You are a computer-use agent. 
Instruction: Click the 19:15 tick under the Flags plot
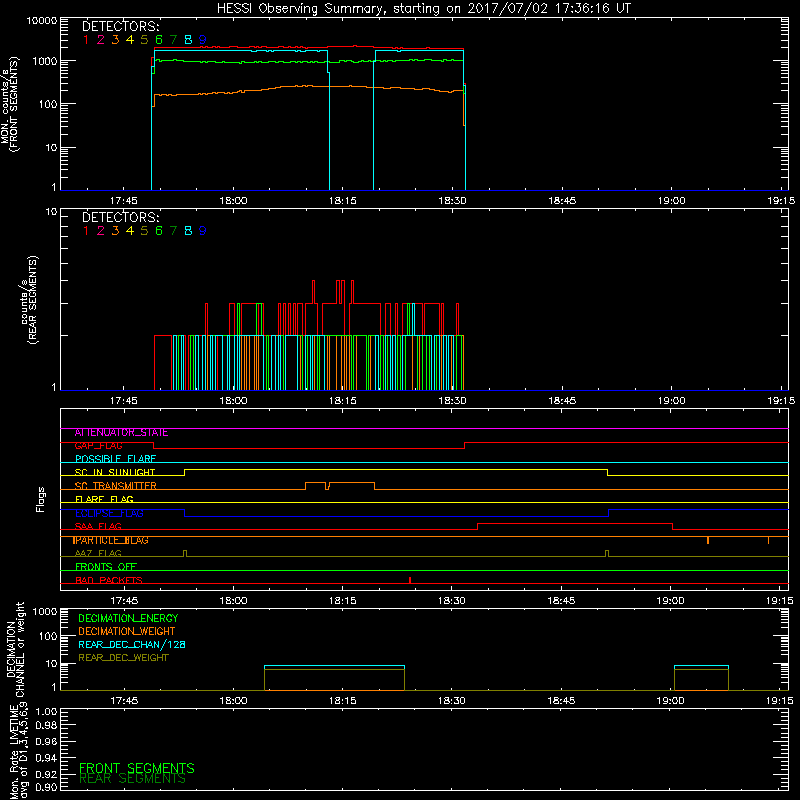(780, 601)
